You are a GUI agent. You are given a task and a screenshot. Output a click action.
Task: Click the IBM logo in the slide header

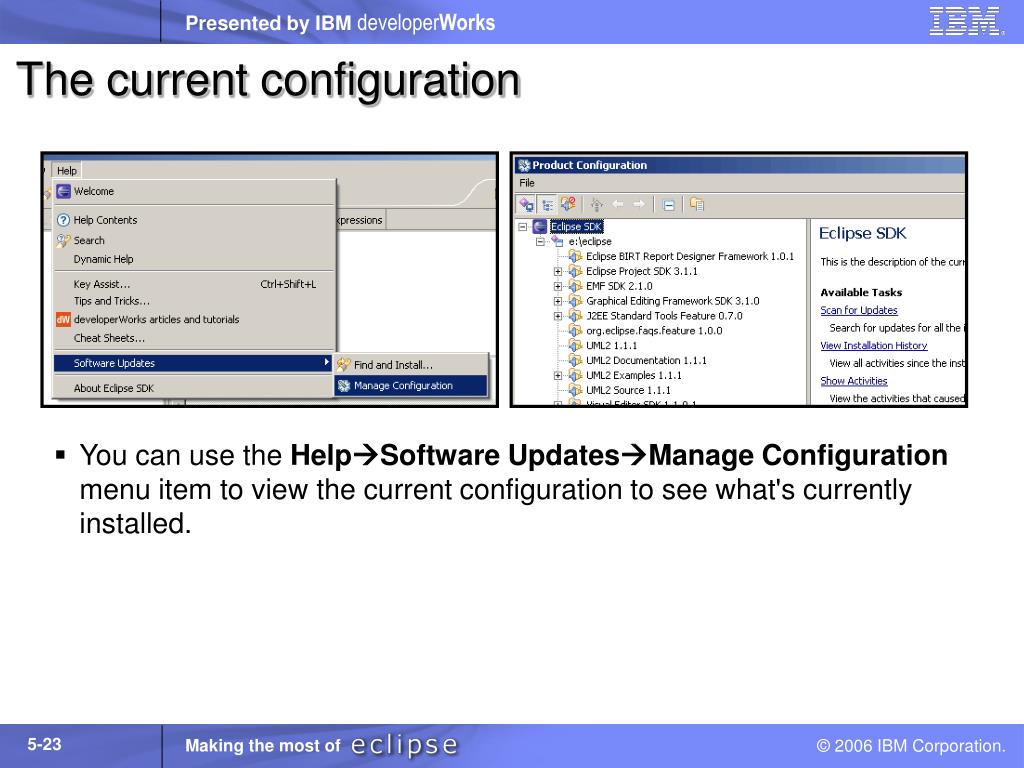[966, 21]
